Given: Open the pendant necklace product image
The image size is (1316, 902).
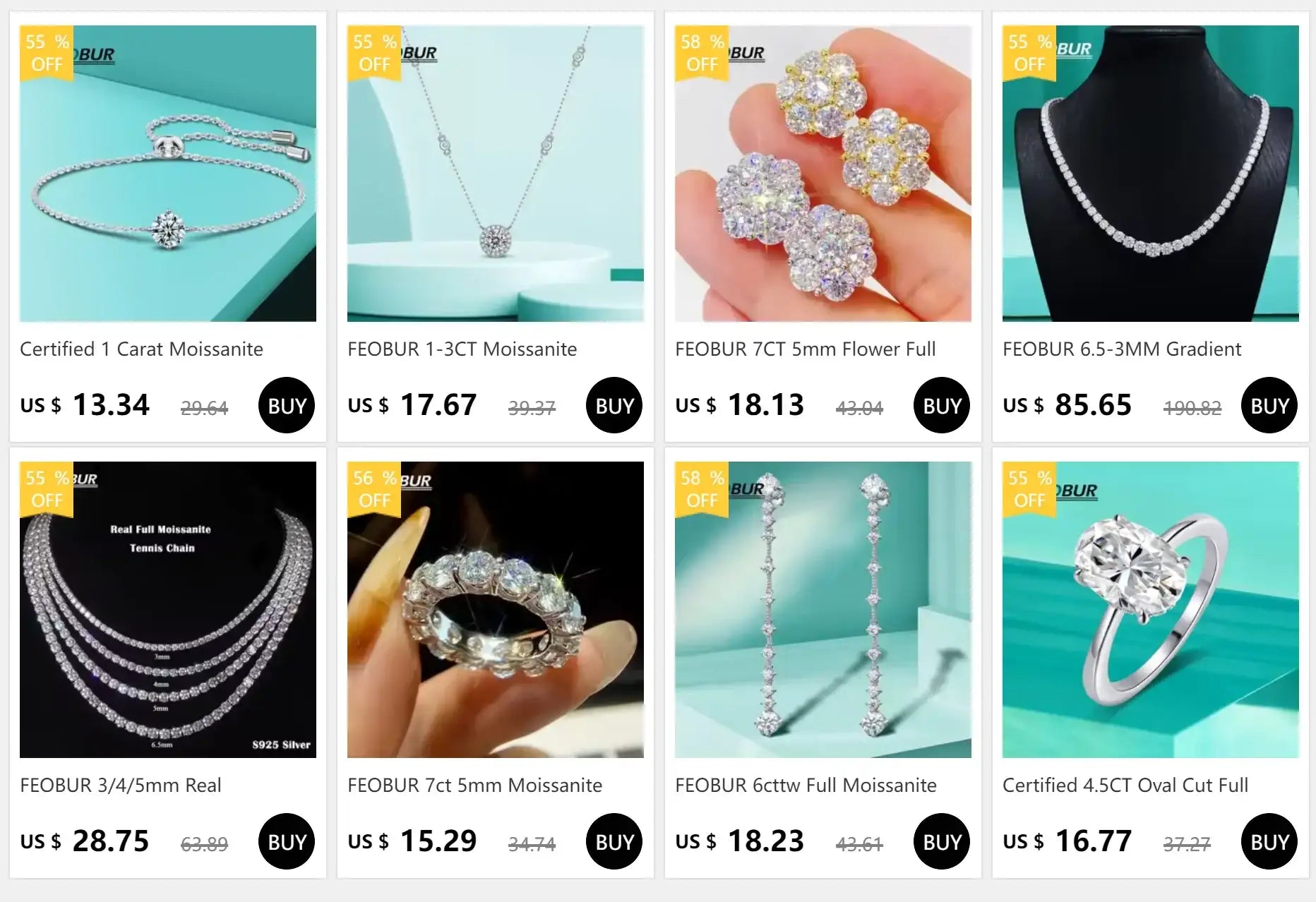Looking at the screenshot, I should (x=496, y=174).
